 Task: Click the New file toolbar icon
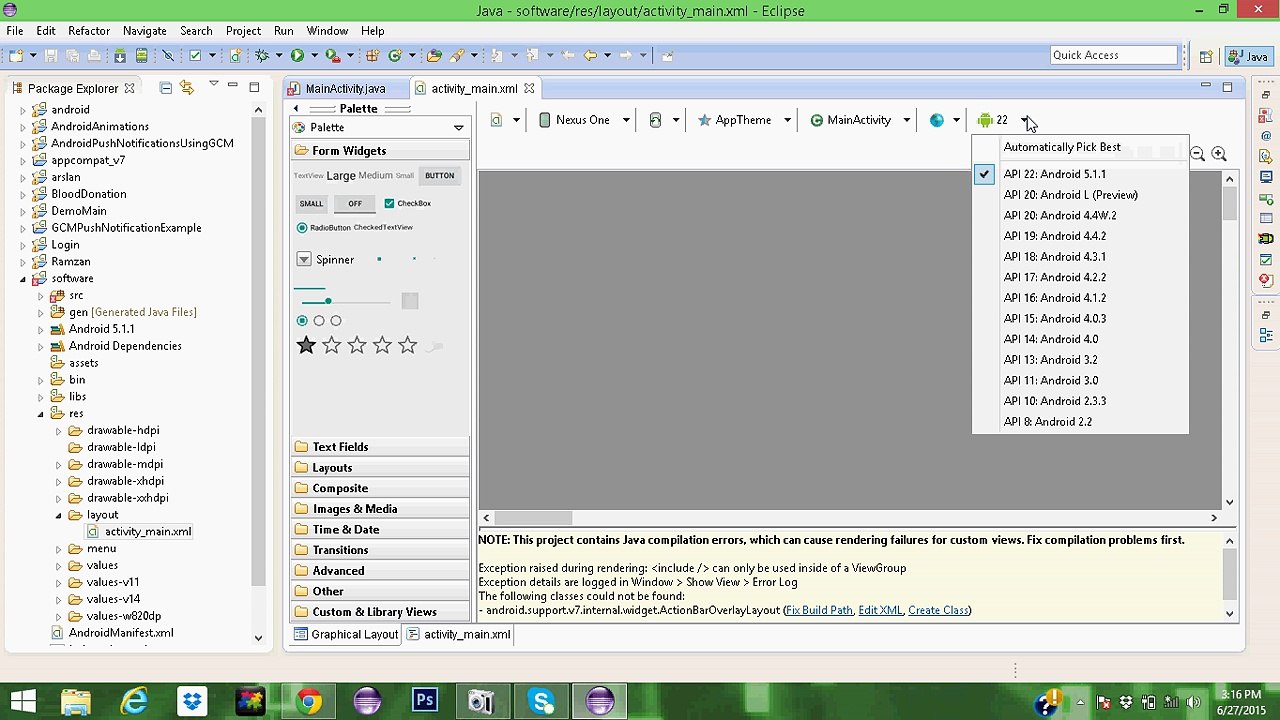(x=16, y=56)
